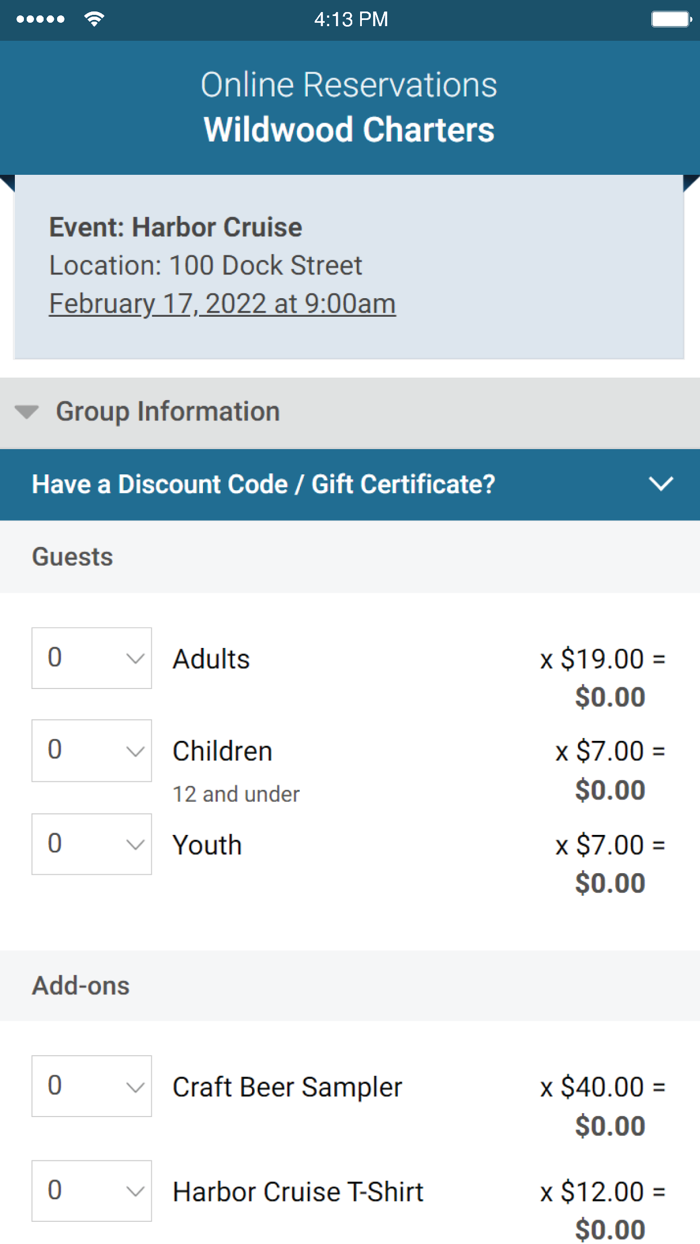Expand the Discount Code chevron
Screen dimensions: 700x1244
click(661, 484)
